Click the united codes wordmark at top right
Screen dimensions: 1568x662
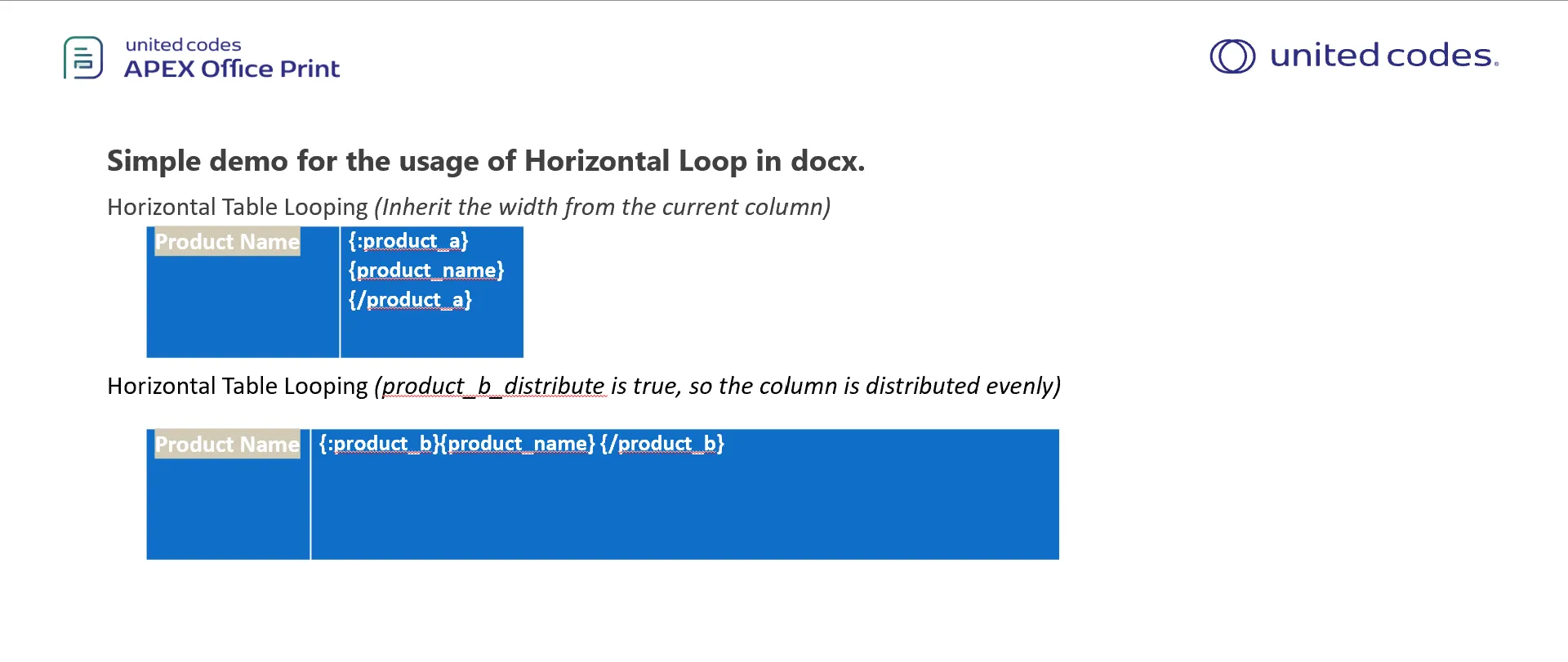tap(1384, 56)
